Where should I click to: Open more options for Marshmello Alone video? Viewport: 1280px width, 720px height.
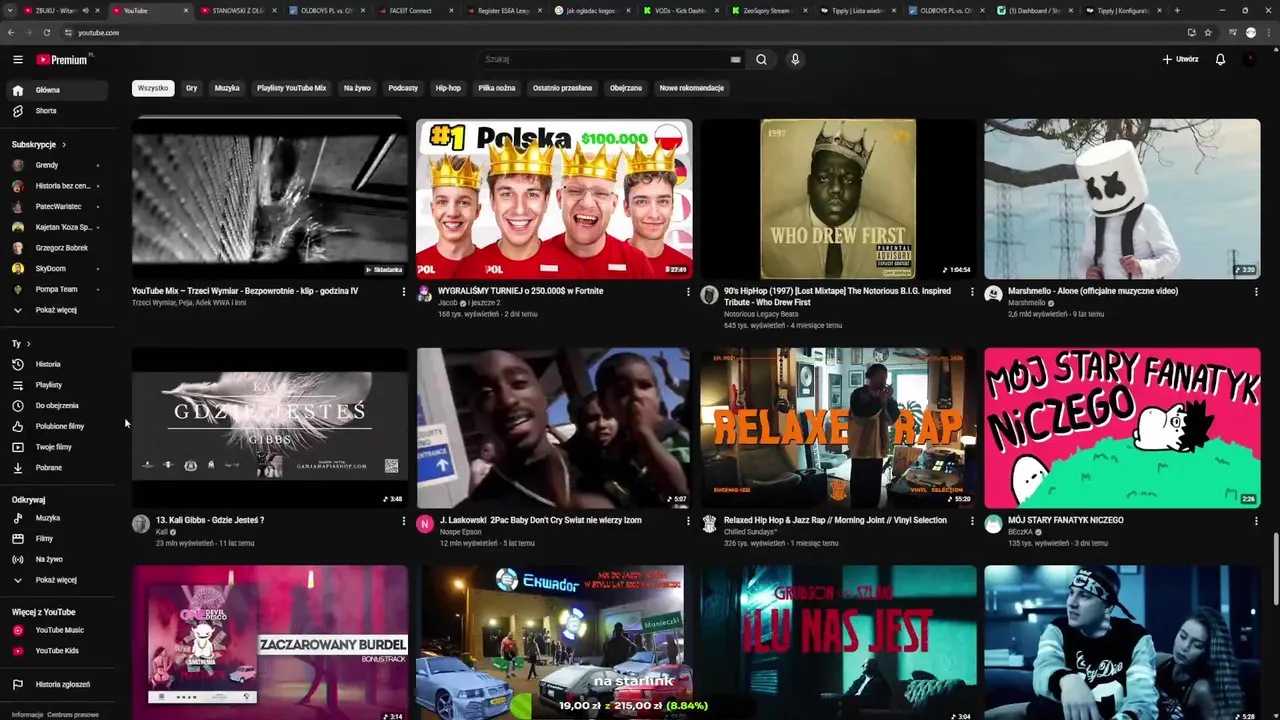(1256, 292)
